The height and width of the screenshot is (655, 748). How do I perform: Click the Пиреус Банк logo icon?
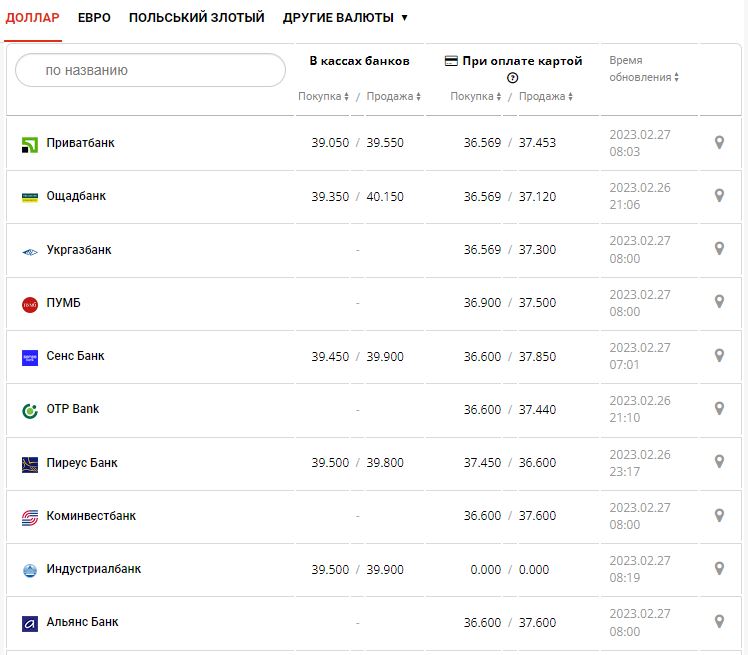[x=30, y=464]
